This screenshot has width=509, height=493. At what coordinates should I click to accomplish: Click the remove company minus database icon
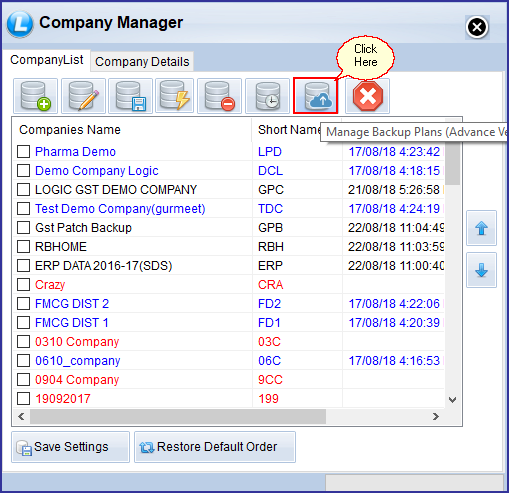(219, 96)
